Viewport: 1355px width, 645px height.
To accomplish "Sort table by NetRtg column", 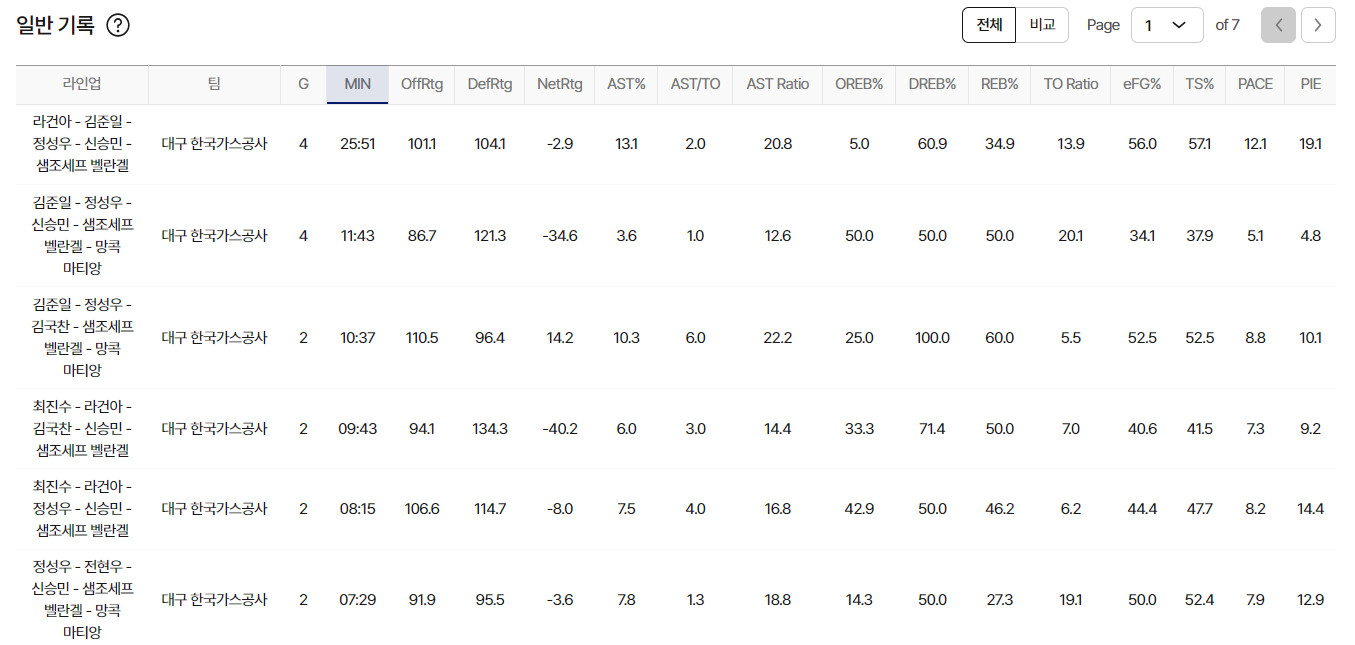I will coord(559,85).
